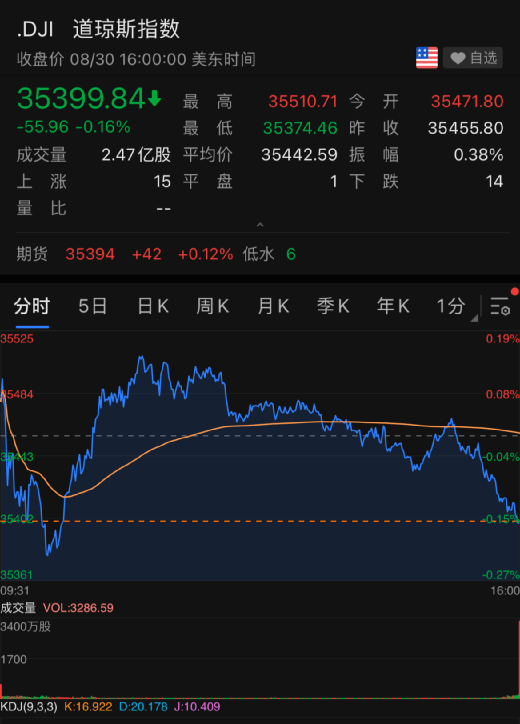Open futures quote 35394 row
Screen dimensions: 520x724
[260, 254]
